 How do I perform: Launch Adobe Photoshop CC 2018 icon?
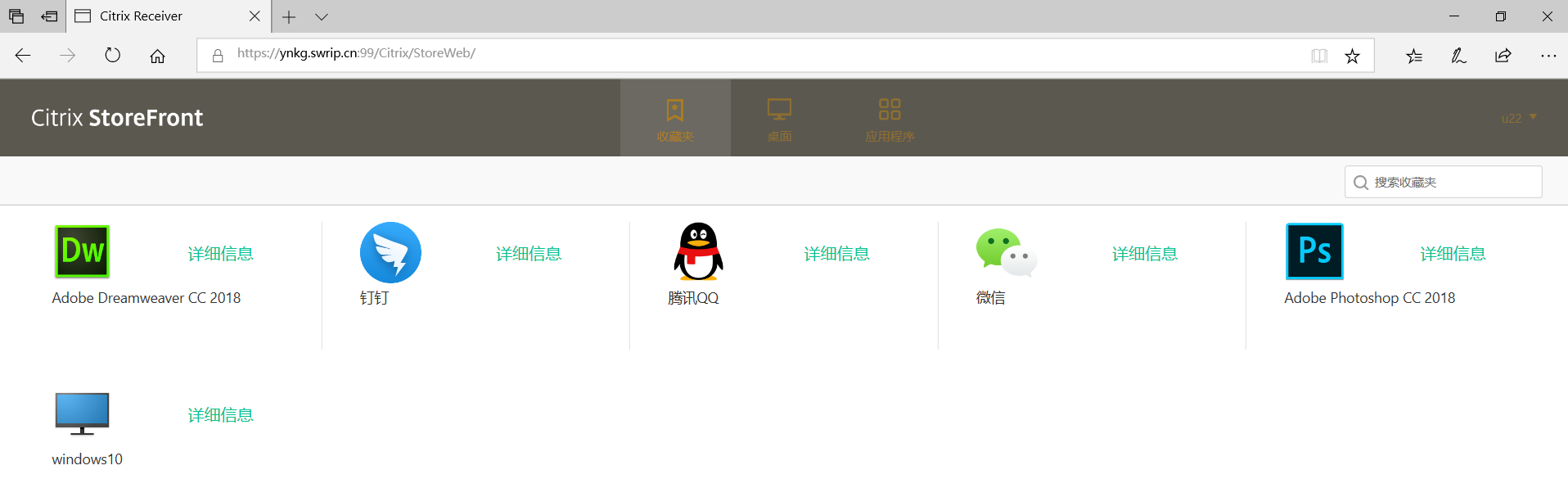click(x=1314, y=251)
